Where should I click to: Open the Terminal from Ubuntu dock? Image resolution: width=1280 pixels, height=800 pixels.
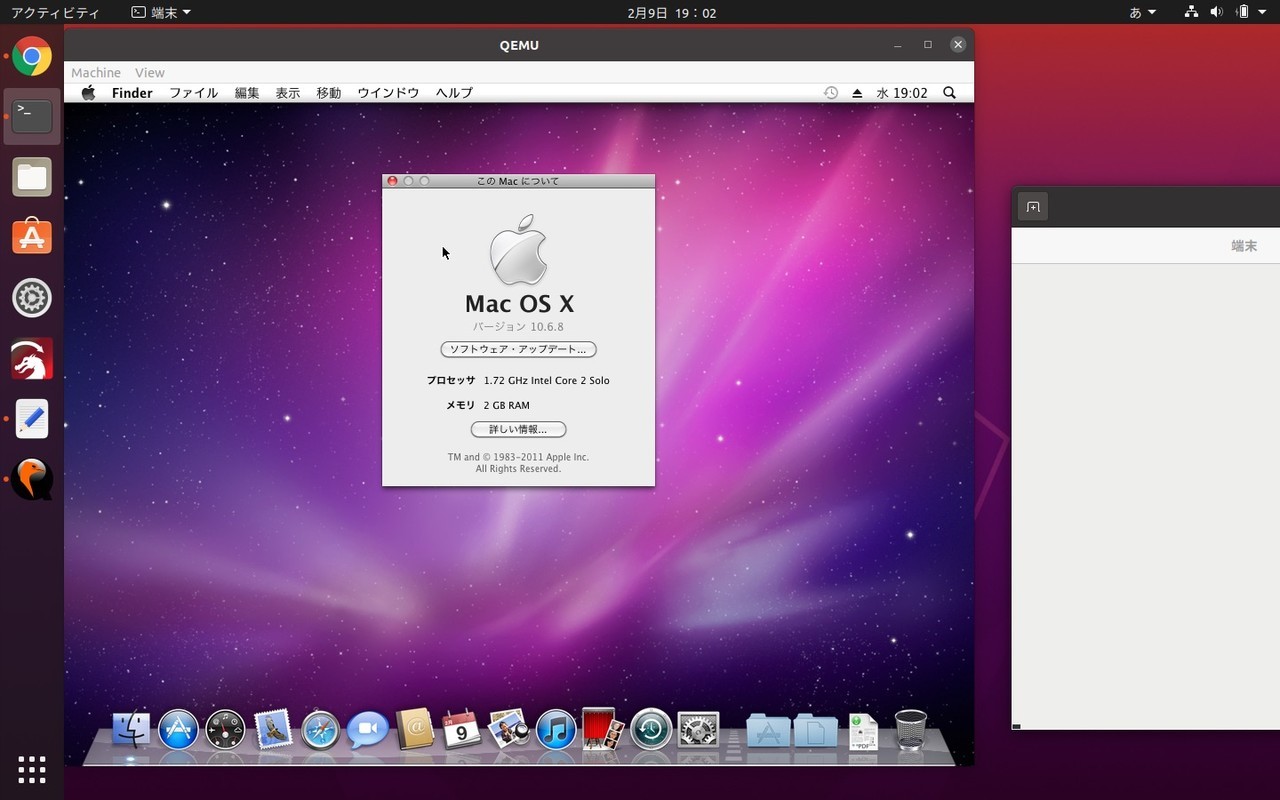[32, 116]
